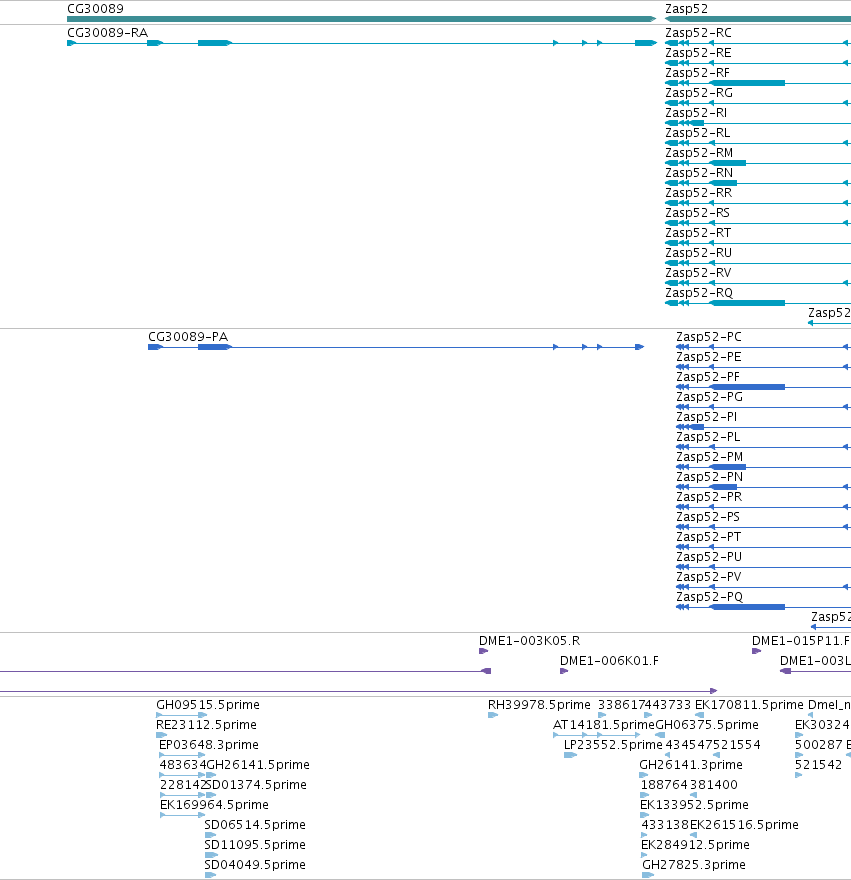Screen dimensions: 851x880
Task: Open EST GH09515.5prime
Action: (208, 705)
